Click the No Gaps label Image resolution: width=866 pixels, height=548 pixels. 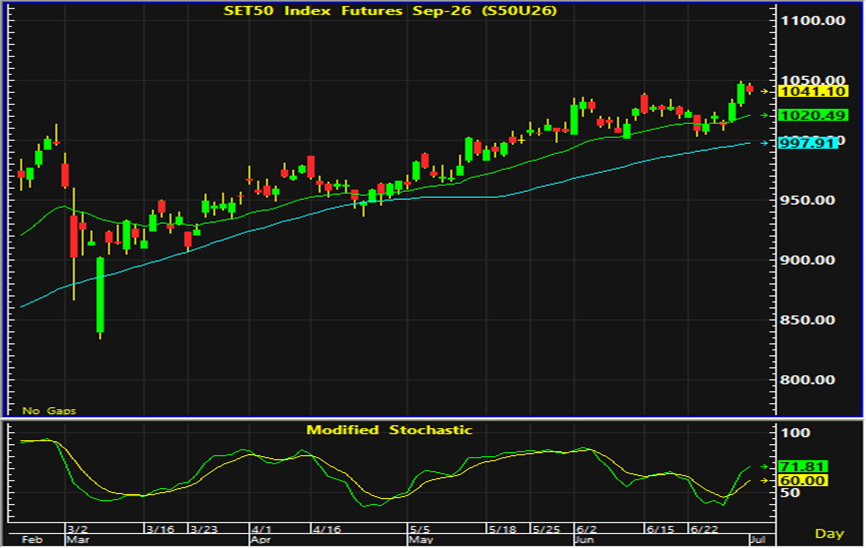49,410
